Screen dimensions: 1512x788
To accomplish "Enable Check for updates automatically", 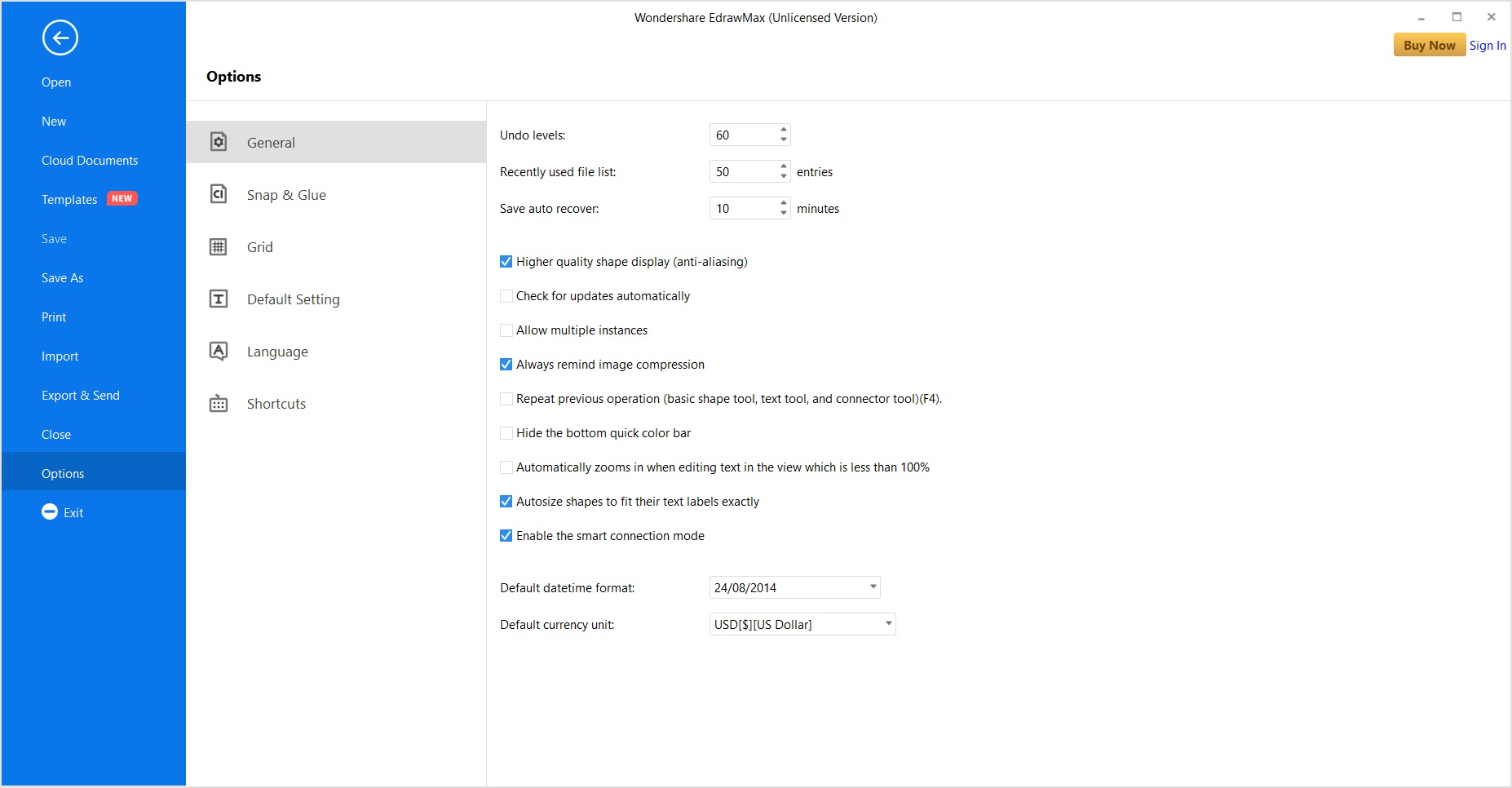I will click(506, 295).
